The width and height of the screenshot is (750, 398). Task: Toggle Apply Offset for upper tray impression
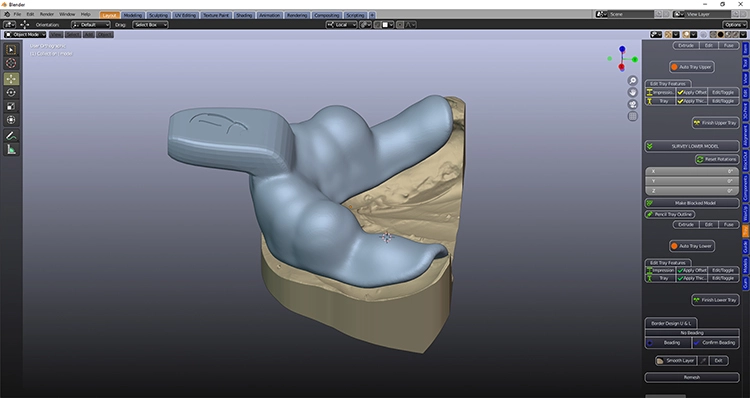pyautogui.click(x=692, y=92)
